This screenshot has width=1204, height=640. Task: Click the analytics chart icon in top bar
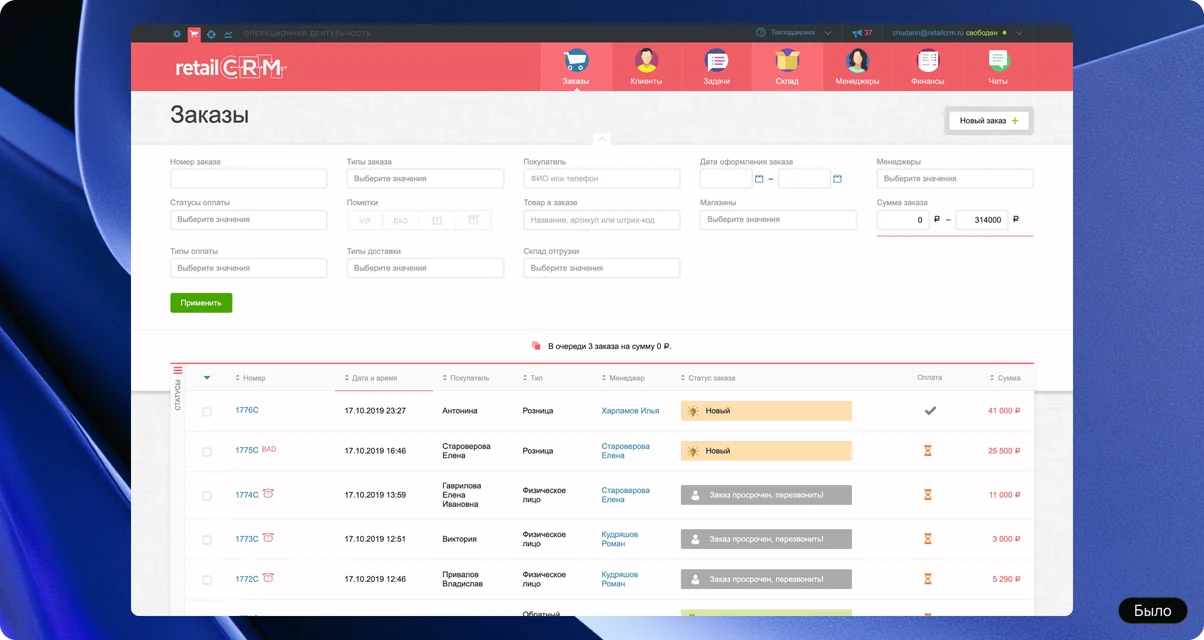coord(229,34)
